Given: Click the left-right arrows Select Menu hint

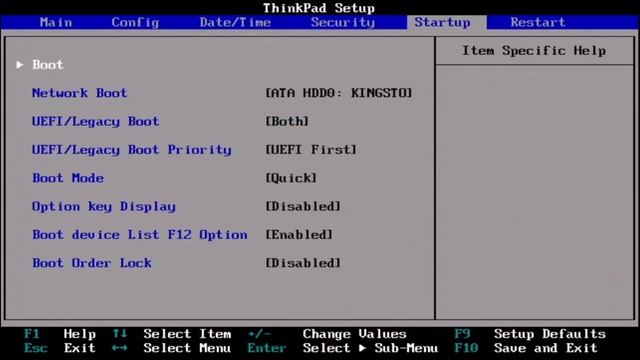Looking at the screenshot, I should [x=172, y=348].
